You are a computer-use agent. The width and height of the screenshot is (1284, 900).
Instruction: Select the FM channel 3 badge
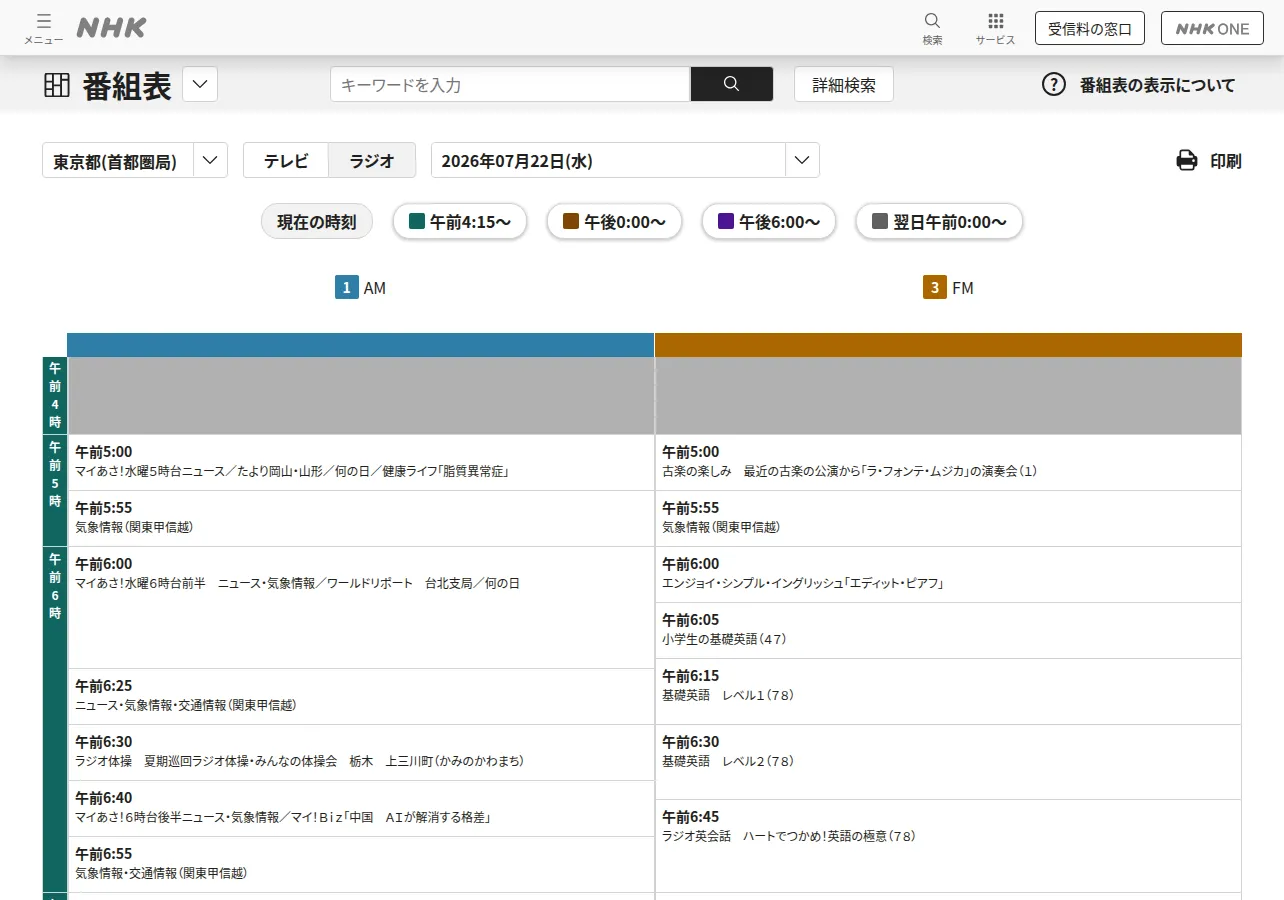[x=934, y=288]
